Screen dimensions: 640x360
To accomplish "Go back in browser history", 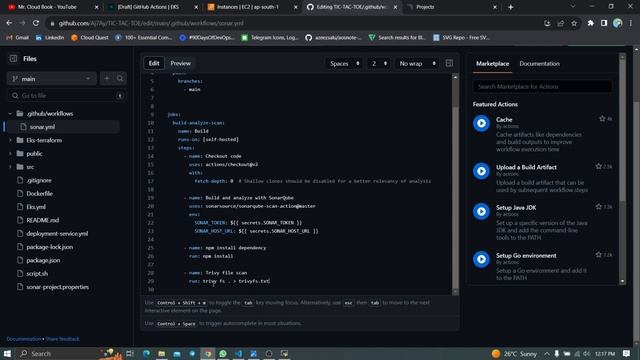I will pyautogui.click(x=9, y=23).
